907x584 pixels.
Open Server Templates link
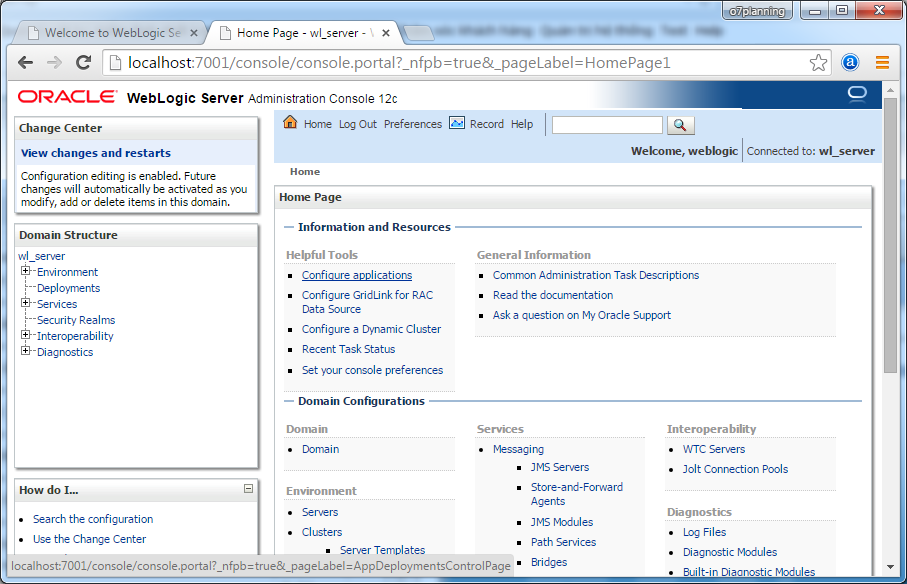pyautogui.click(x=382, y=550)
